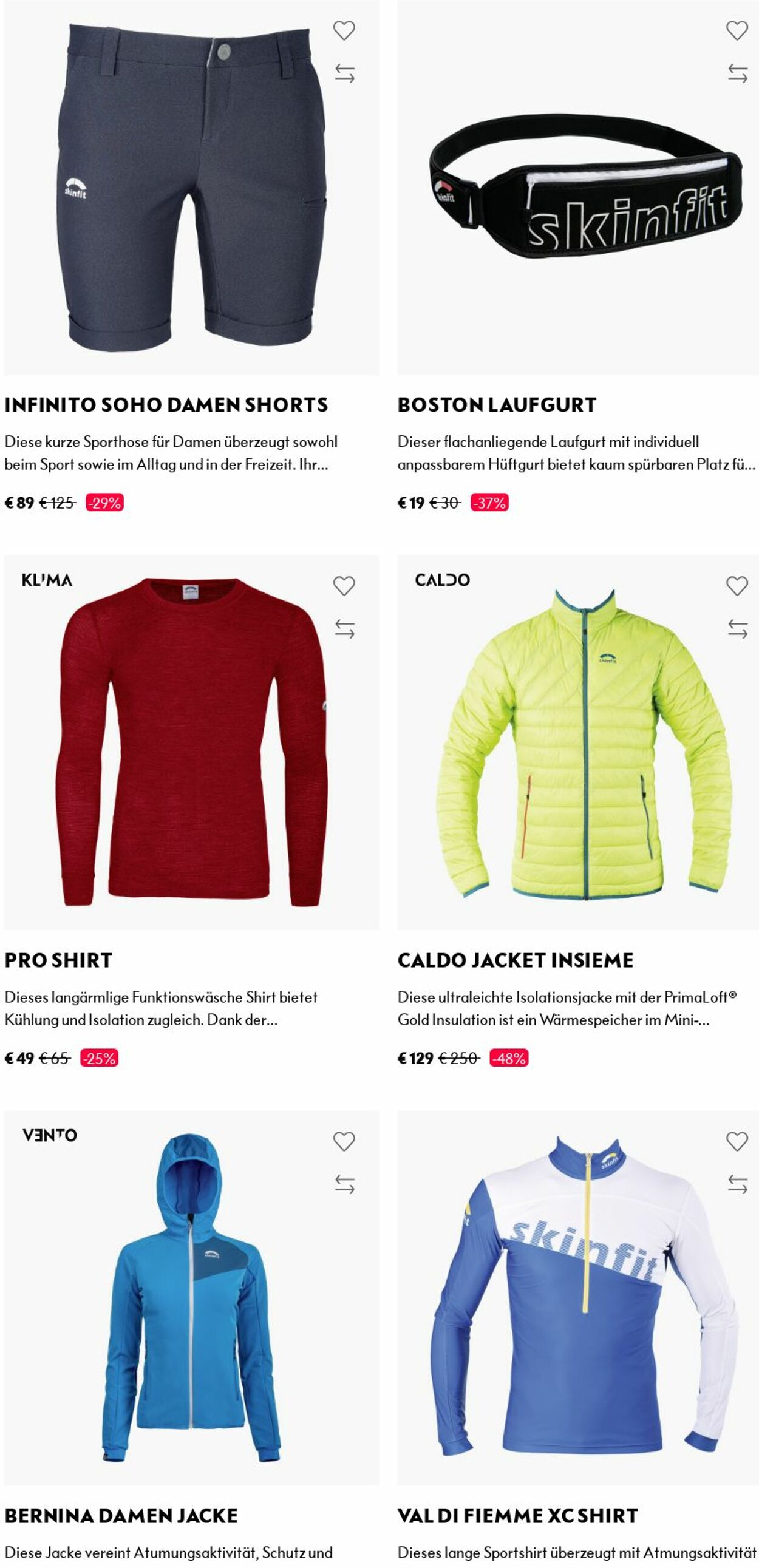Screen dimensions: 759x1568
Task: Open the Boston Laufgurt product link
Action: pyautogui.click(x=497, y=405)
